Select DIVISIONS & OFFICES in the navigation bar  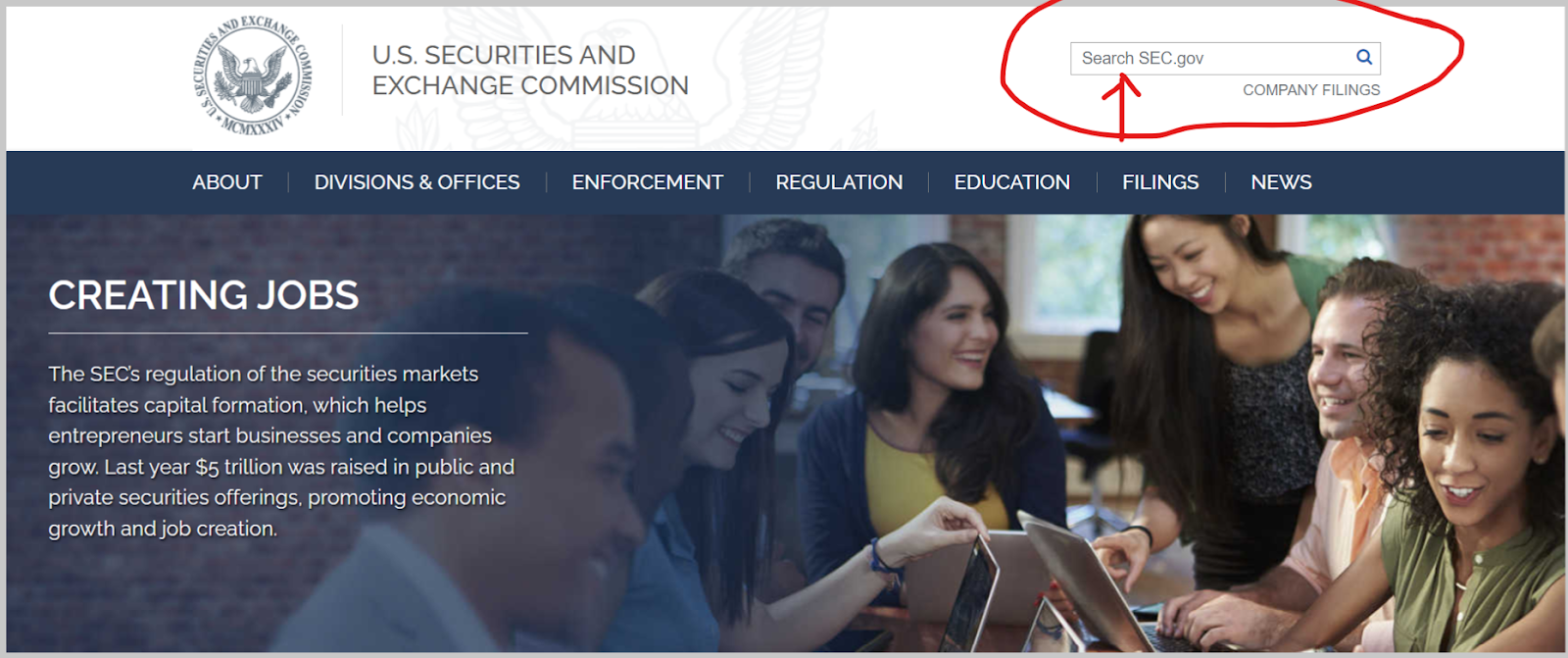(416, 182)
